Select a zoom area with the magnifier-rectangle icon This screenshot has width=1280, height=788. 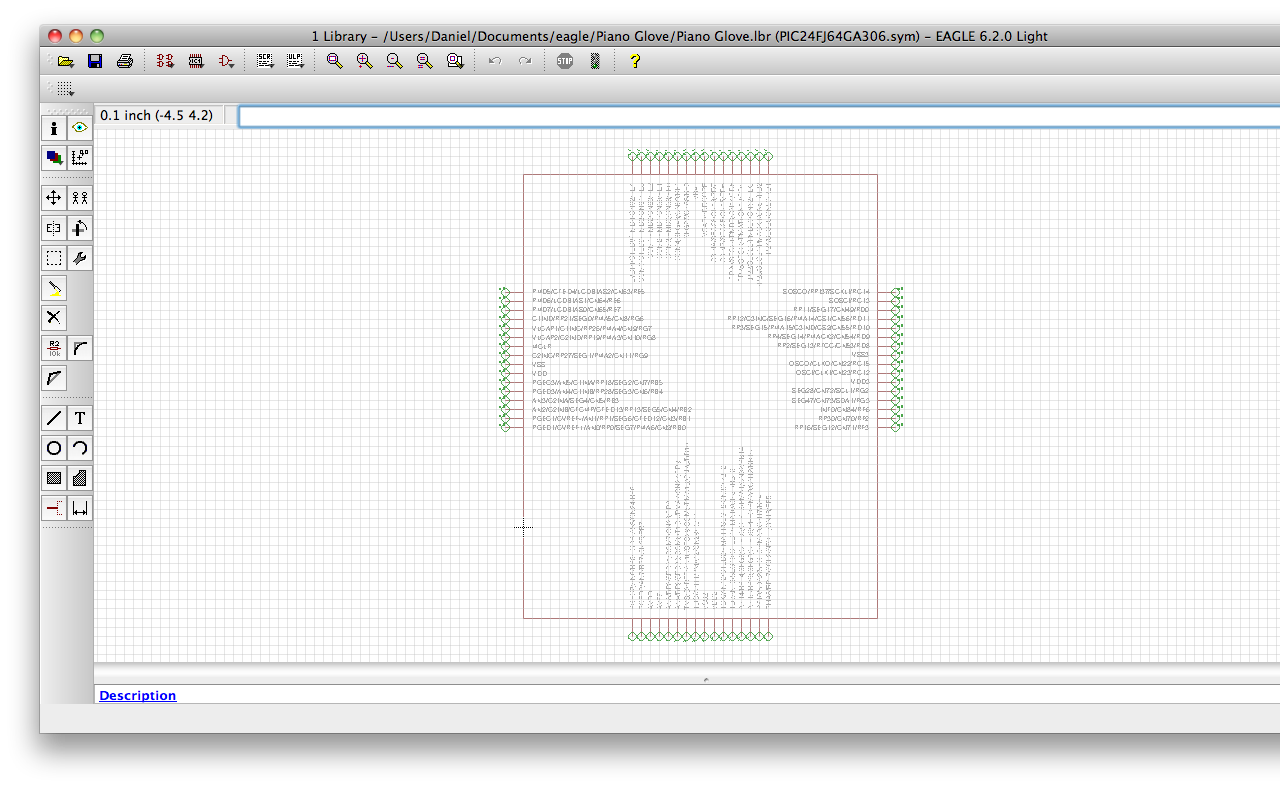click(455, 61)
